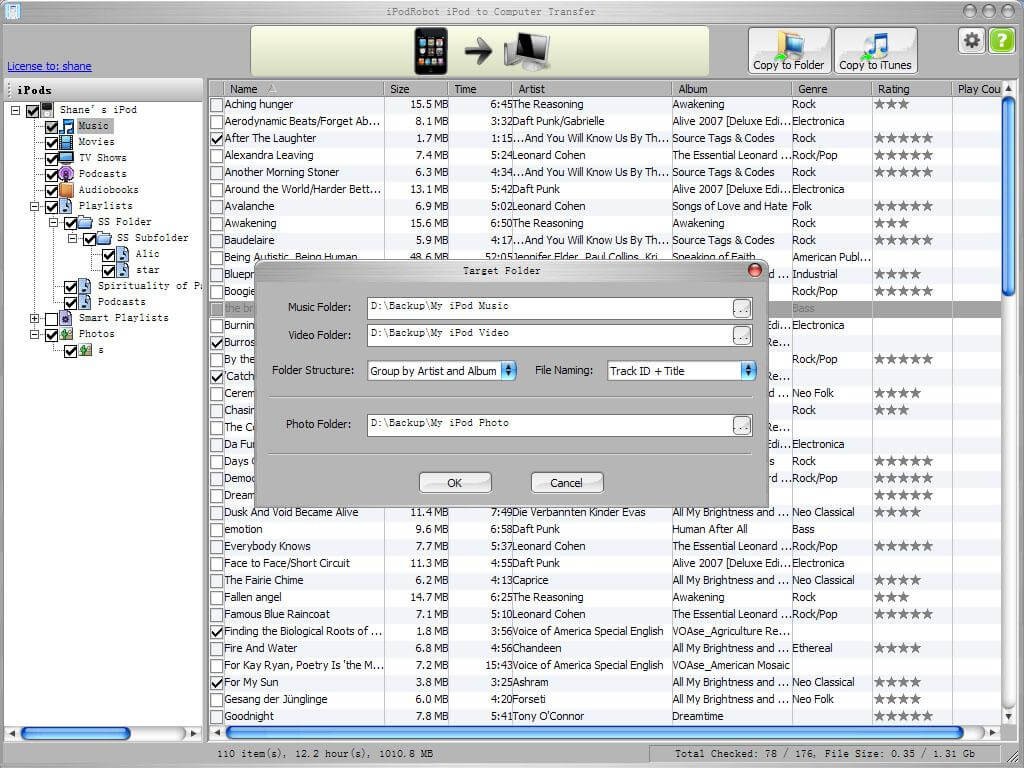Image resolution: width=1024 pixels, height=768 pixels.
Task: Click the Copy to Folder icon
Action: pyautogui.click(x=788, y=50)
